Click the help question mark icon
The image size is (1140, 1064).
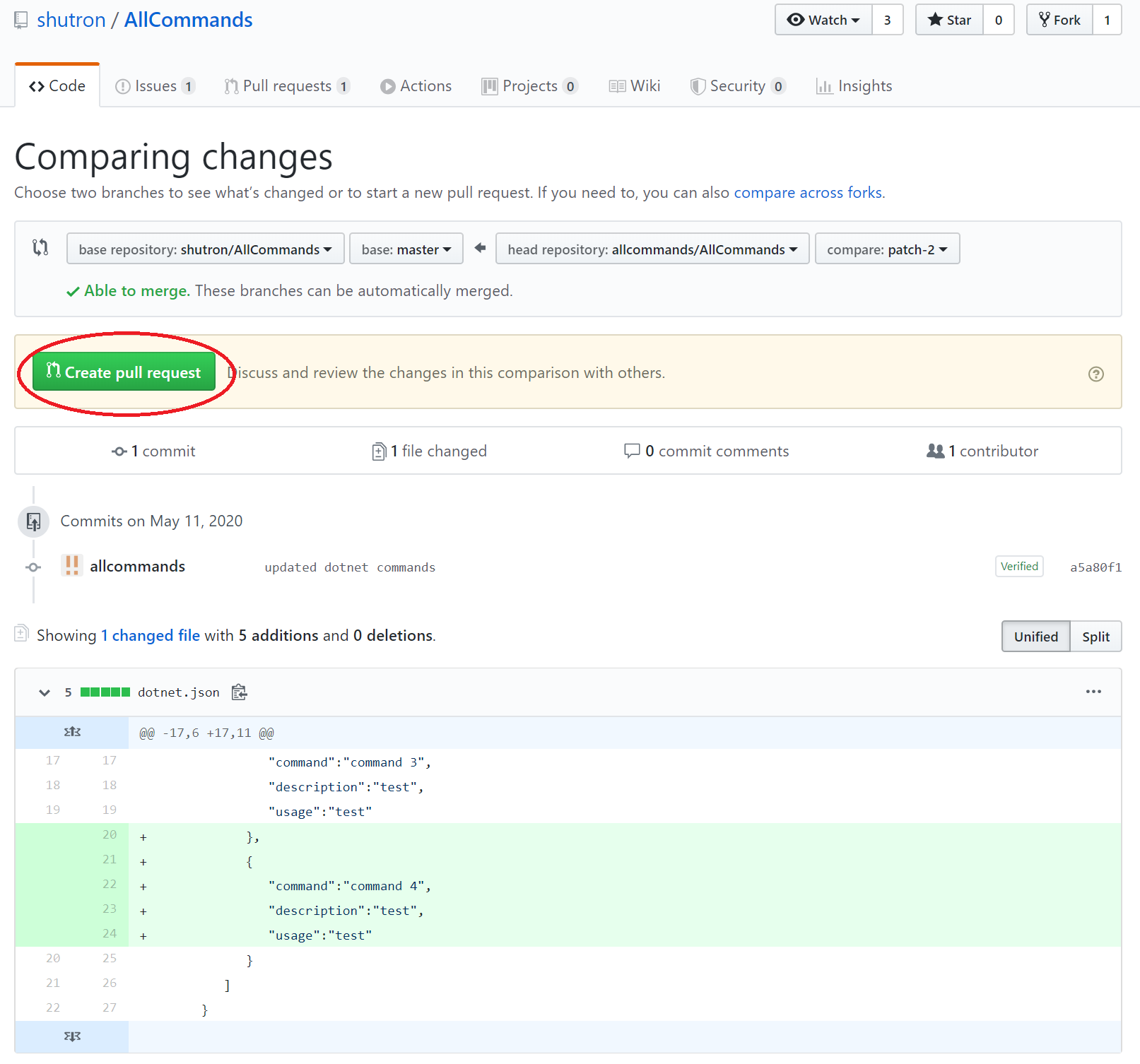tap(1095, 374)
